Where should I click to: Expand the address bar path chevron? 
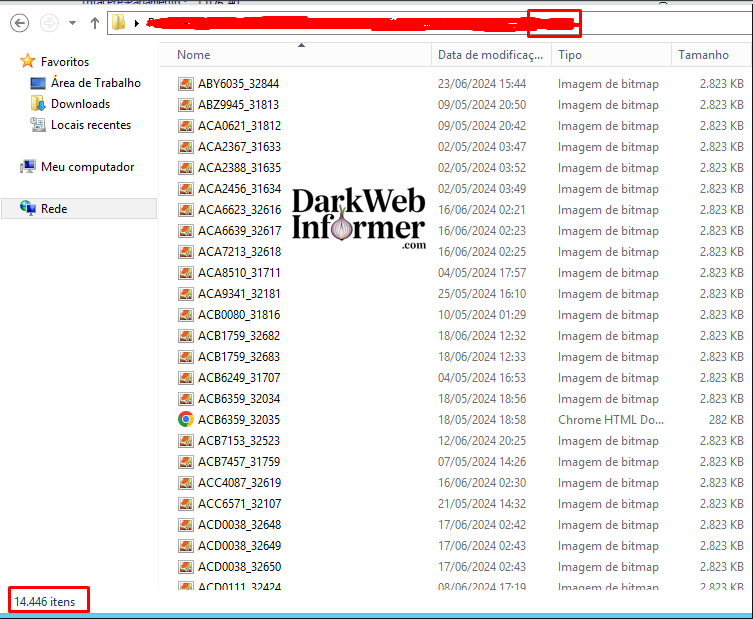[x=137, y=23]
